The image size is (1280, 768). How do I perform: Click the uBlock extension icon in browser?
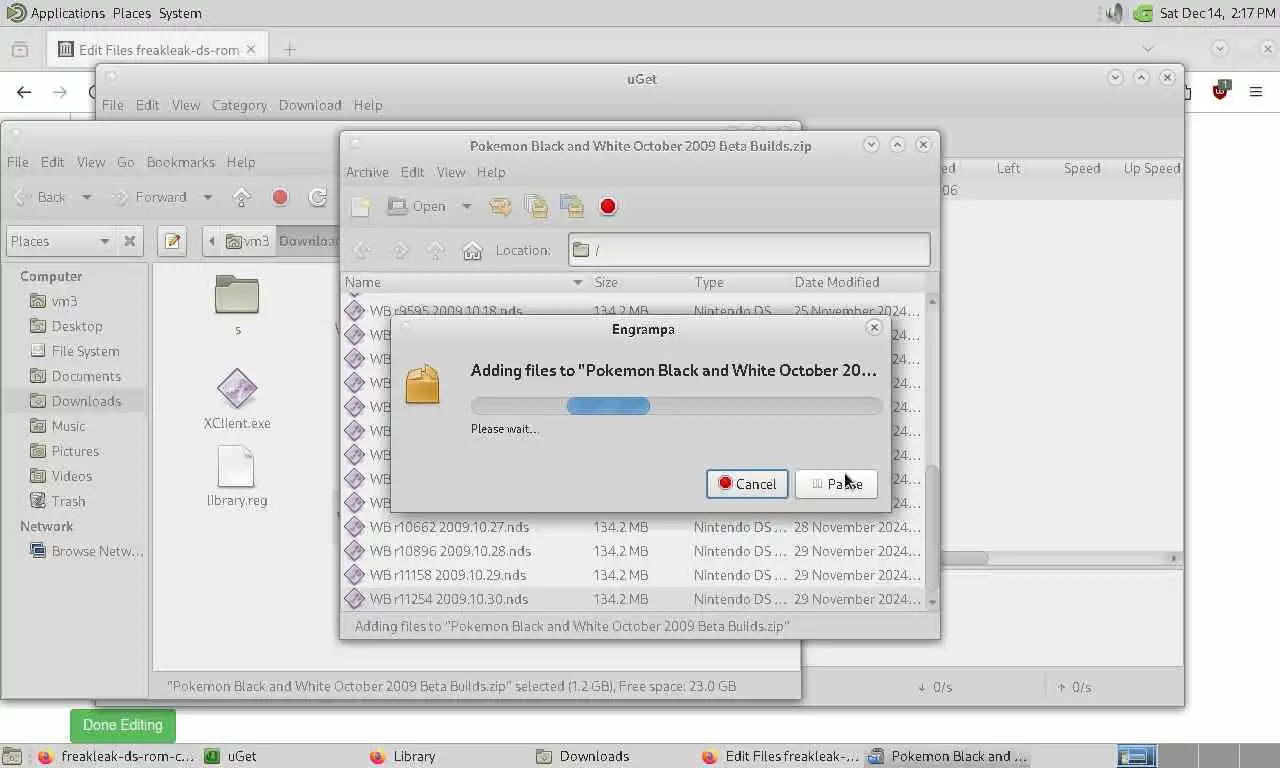1220,91
